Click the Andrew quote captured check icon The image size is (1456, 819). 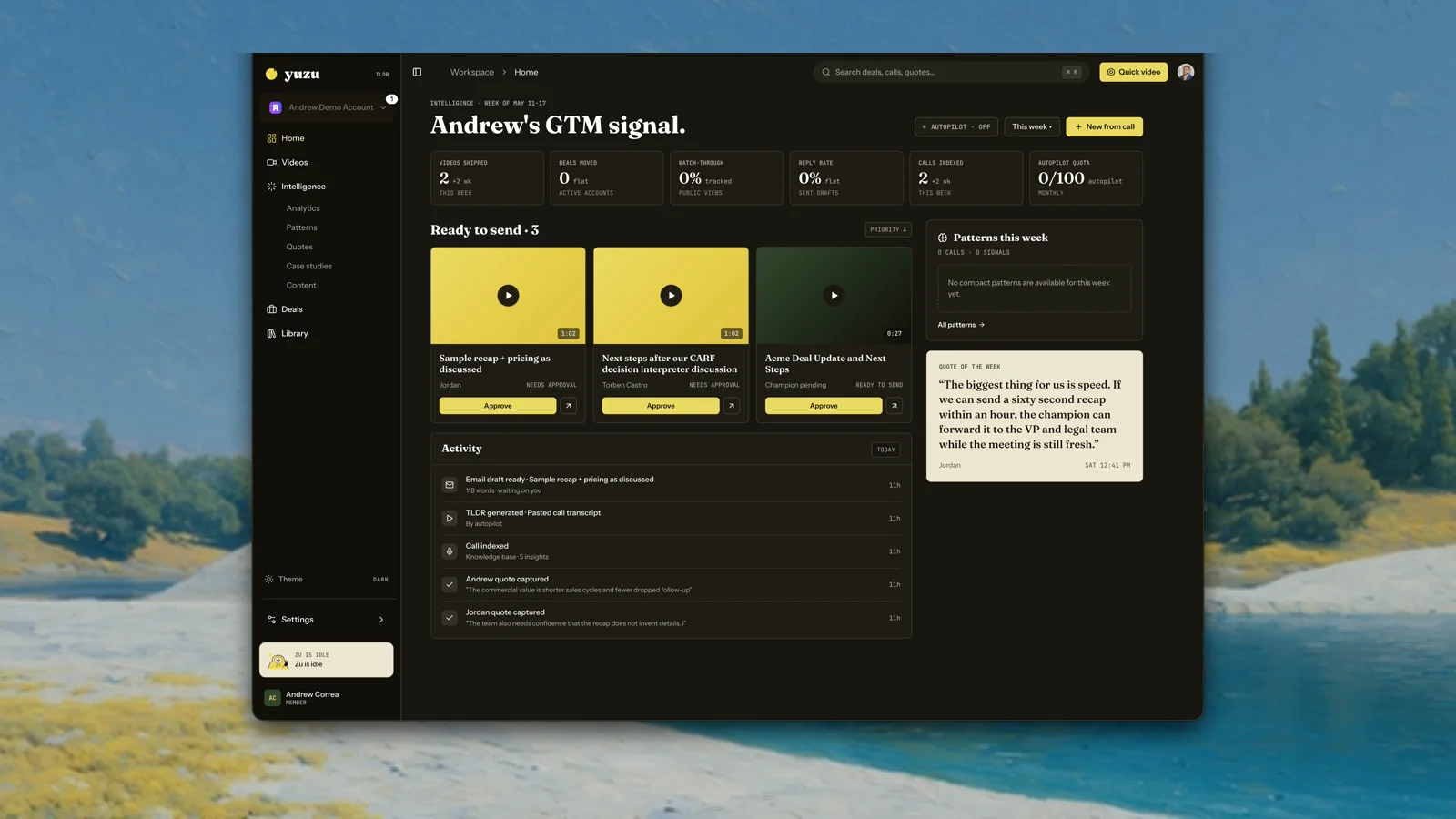tap(450, 584)
